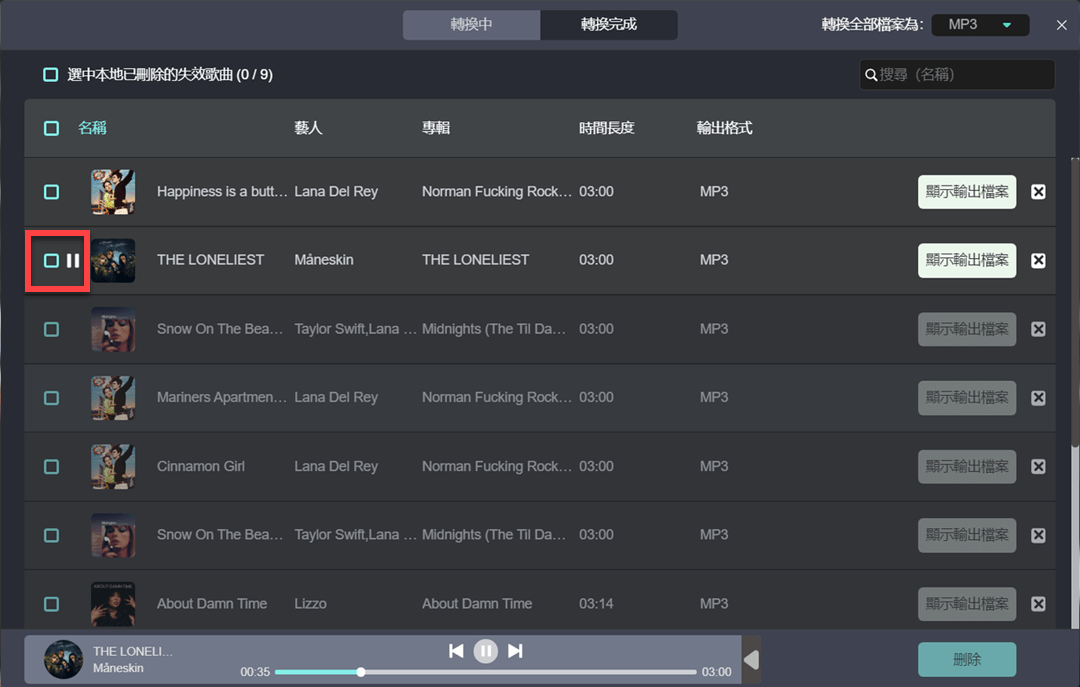Pause playback in bottom player bar
Image resolution: width=1080 pixels, height=687 pixels.
point(486,651)
